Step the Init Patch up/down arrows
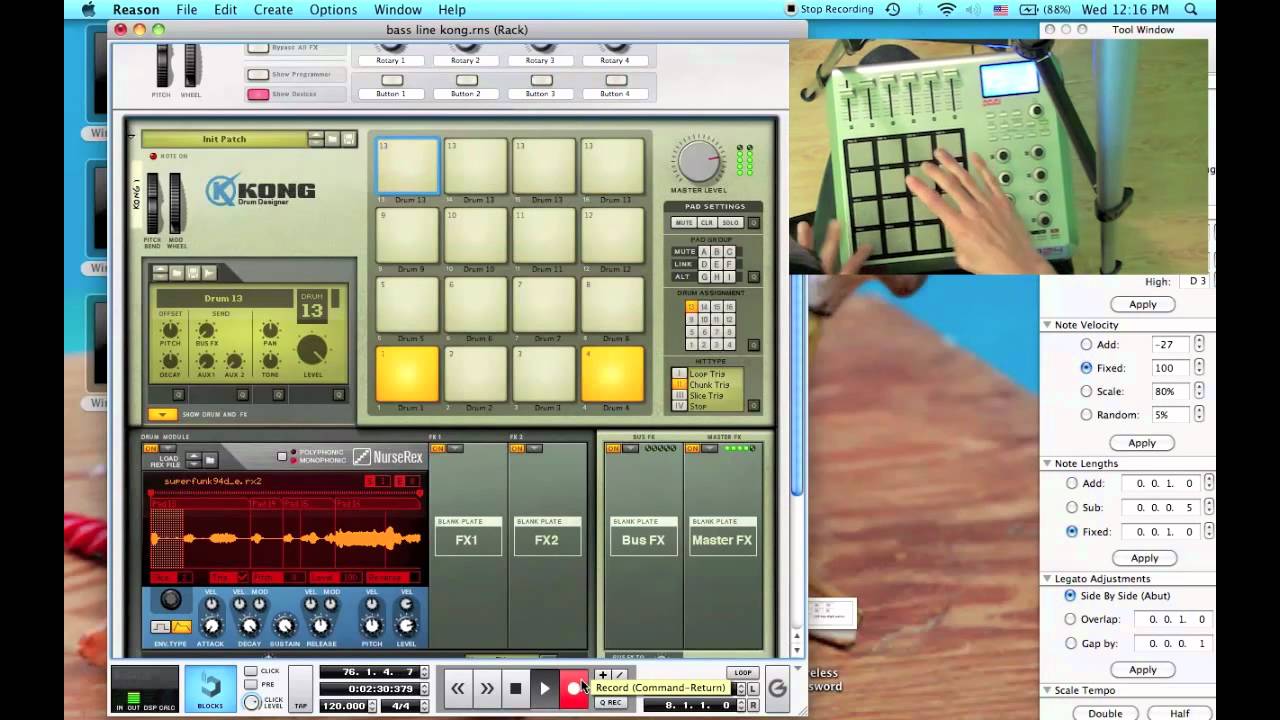Image resolution: width=1280 pixels, height=720 pixels. click(316, 139)
